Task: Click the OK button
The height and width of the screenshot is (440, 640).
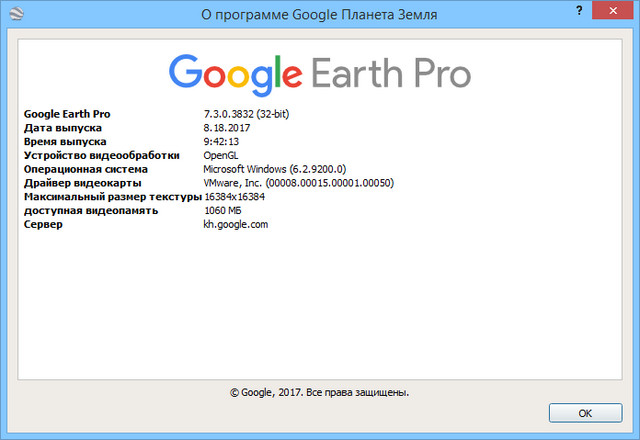Action: pyautogui.click(x=585, y=413)
